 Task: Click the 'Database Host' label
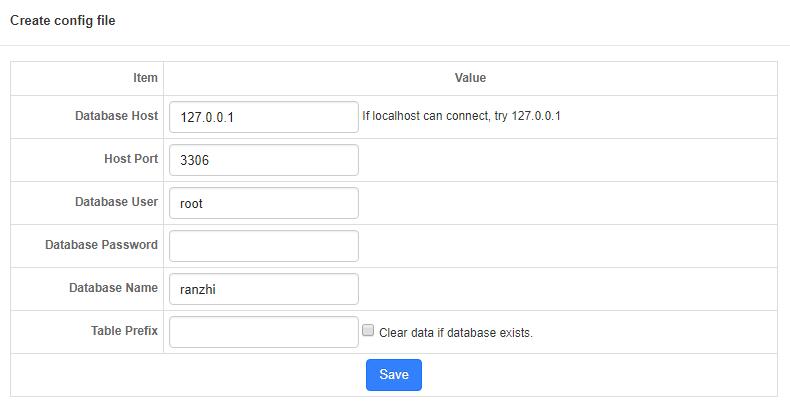pos(116,116)
